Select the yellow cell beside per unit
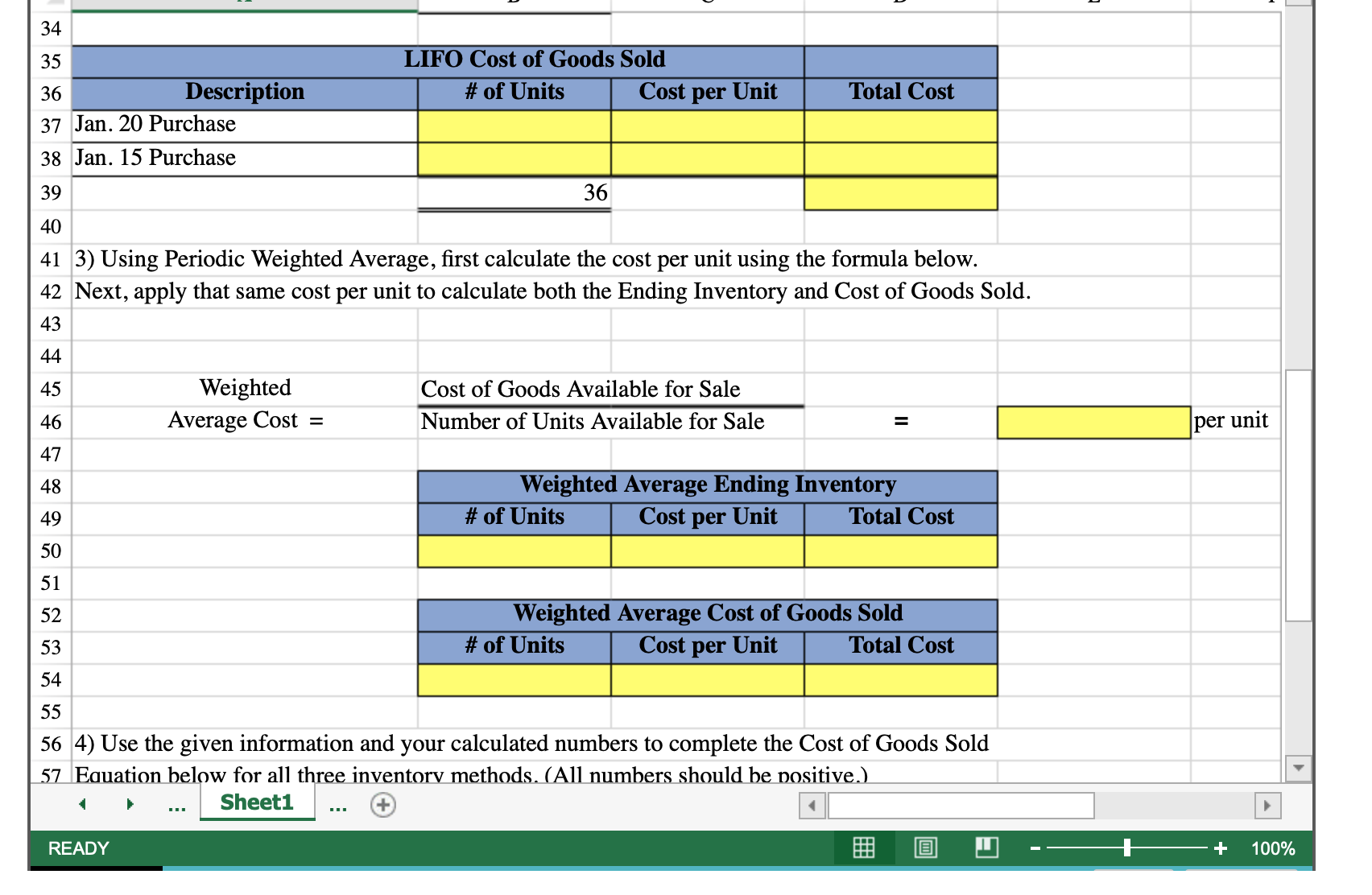The image size is (1372, 895). (1093, 420)
